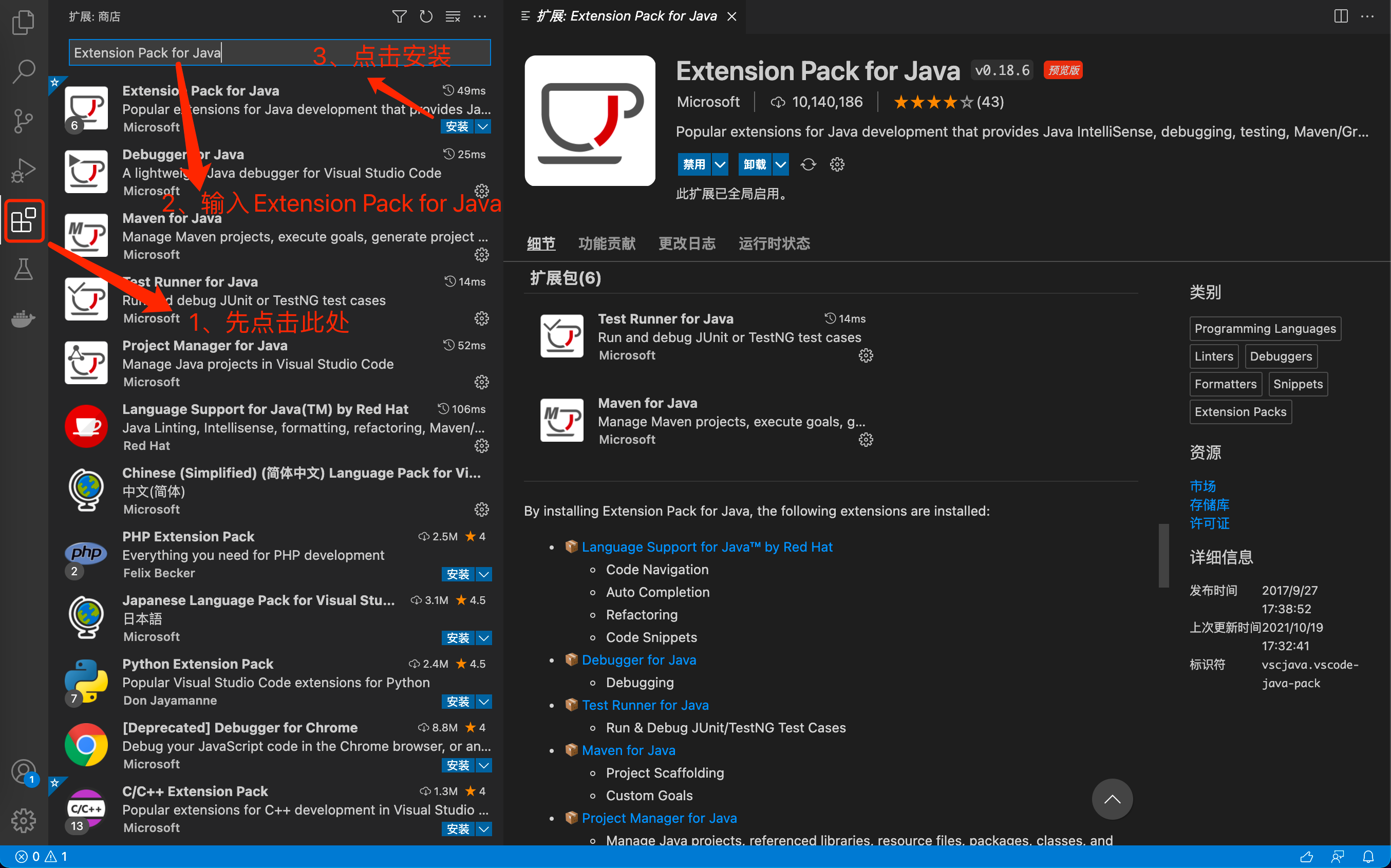The image size is (1391, 868).
Task: Expand the 卸载 uninstall dropdown arrow
Action: pyautogui.click(x=780, y=164)
